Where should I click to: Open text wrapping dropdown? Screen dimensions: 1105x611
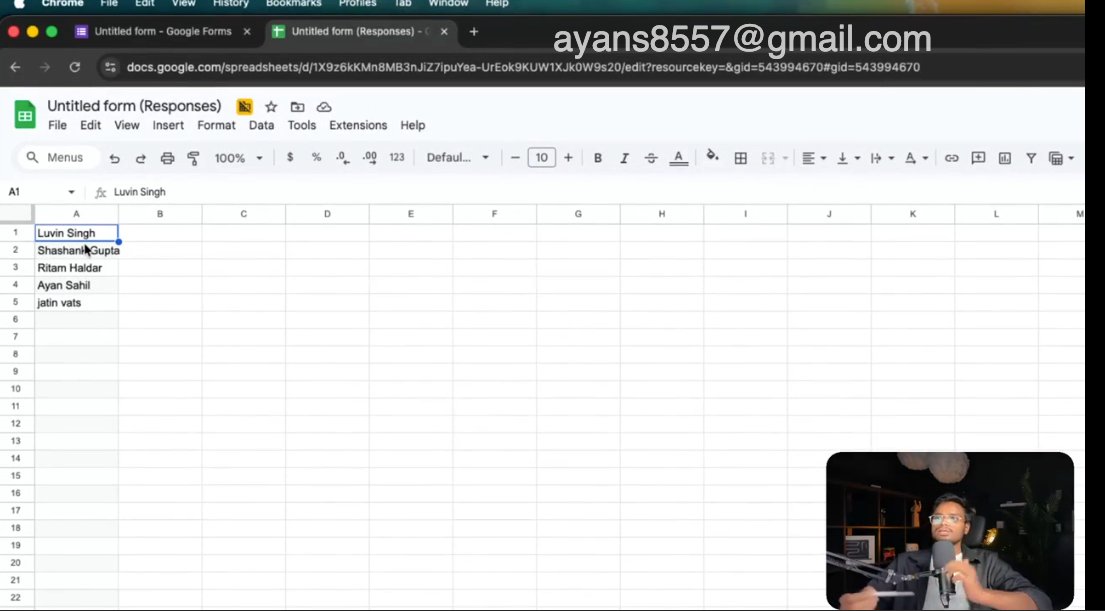pos(882,159)
